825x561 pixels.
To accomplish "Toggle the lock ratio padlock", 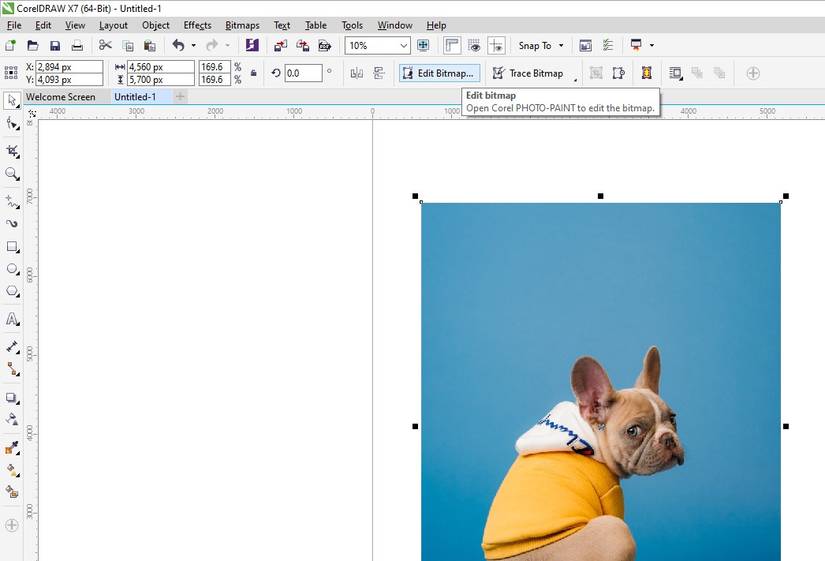I will pyautogui.click(x=253, y=73).
